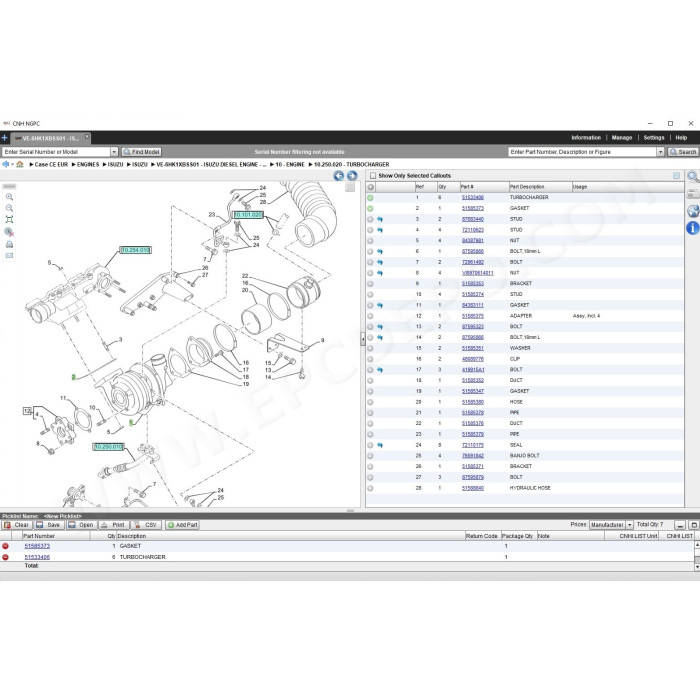Select the ref 28 HYDRAULIC HOSE row circle

[370, 488]
